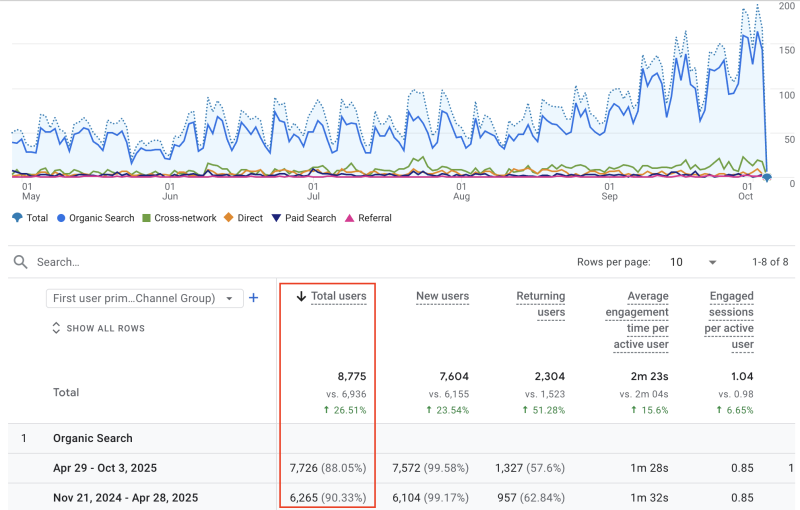
Task: Sort by Engaged sessions per active user
Action: (x=731, y=320)
